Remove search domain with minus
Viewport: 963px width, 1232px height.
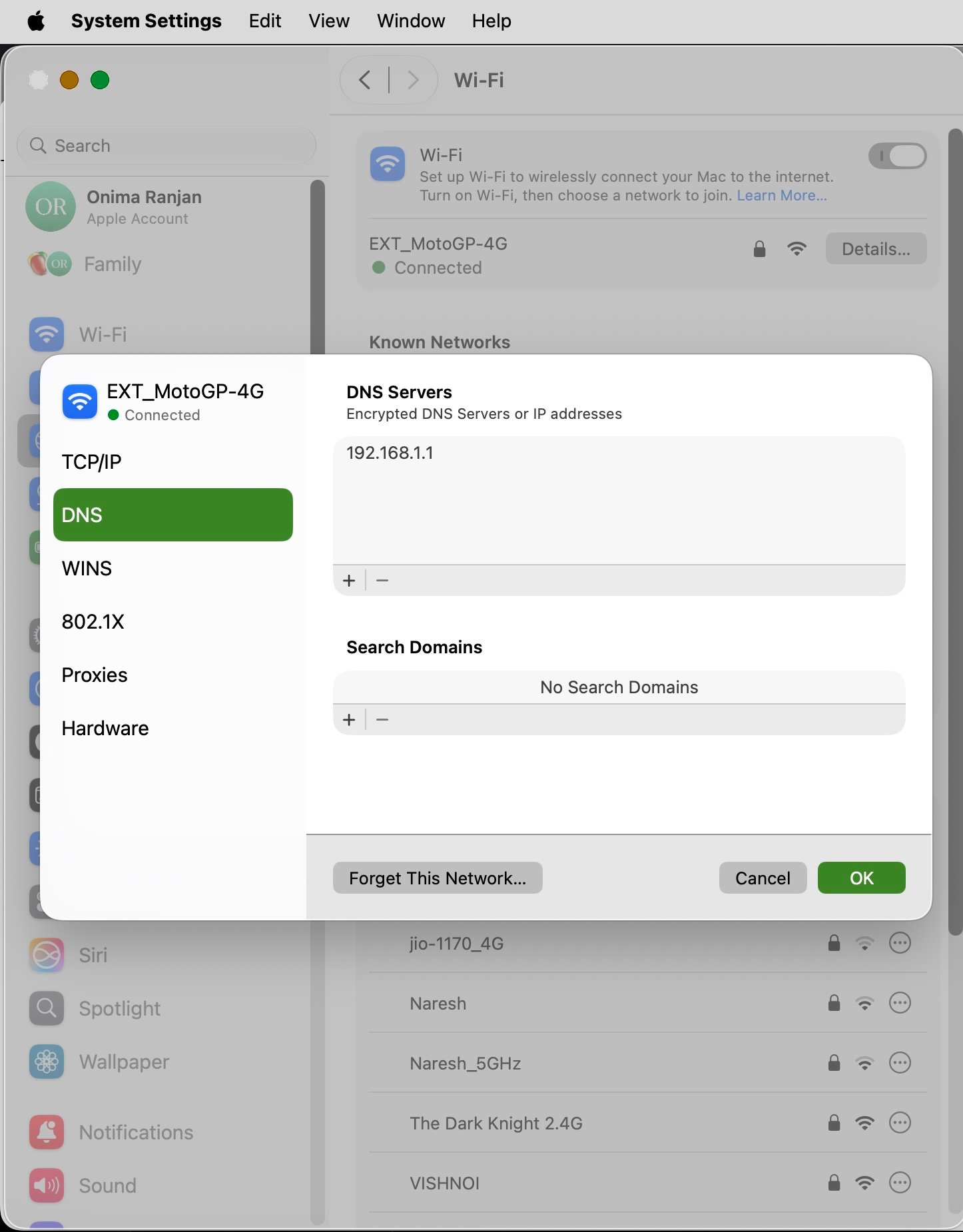(382, 720)
